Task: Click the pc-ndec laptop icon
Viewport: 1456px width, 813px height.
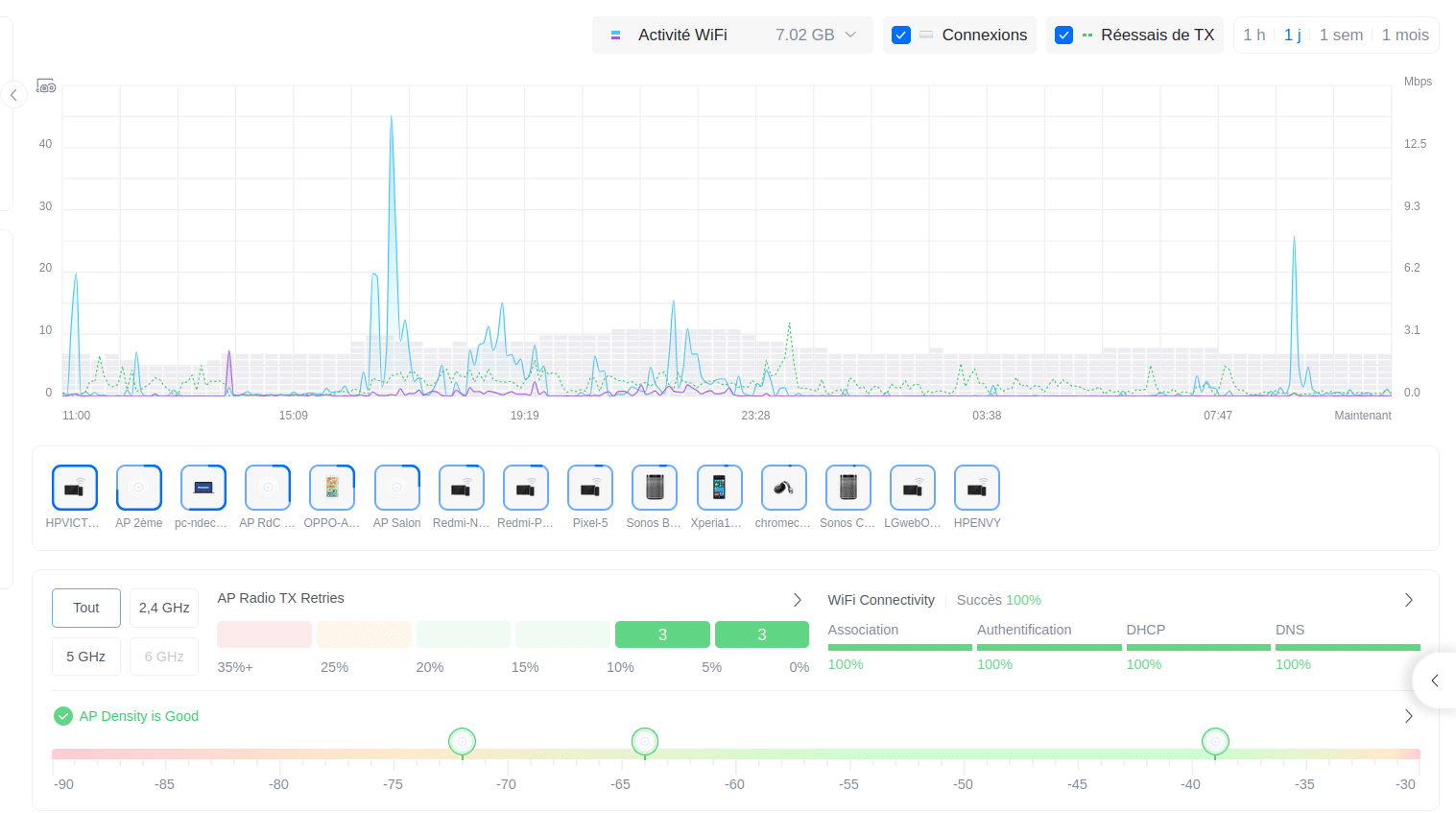Action: [203, 487]
